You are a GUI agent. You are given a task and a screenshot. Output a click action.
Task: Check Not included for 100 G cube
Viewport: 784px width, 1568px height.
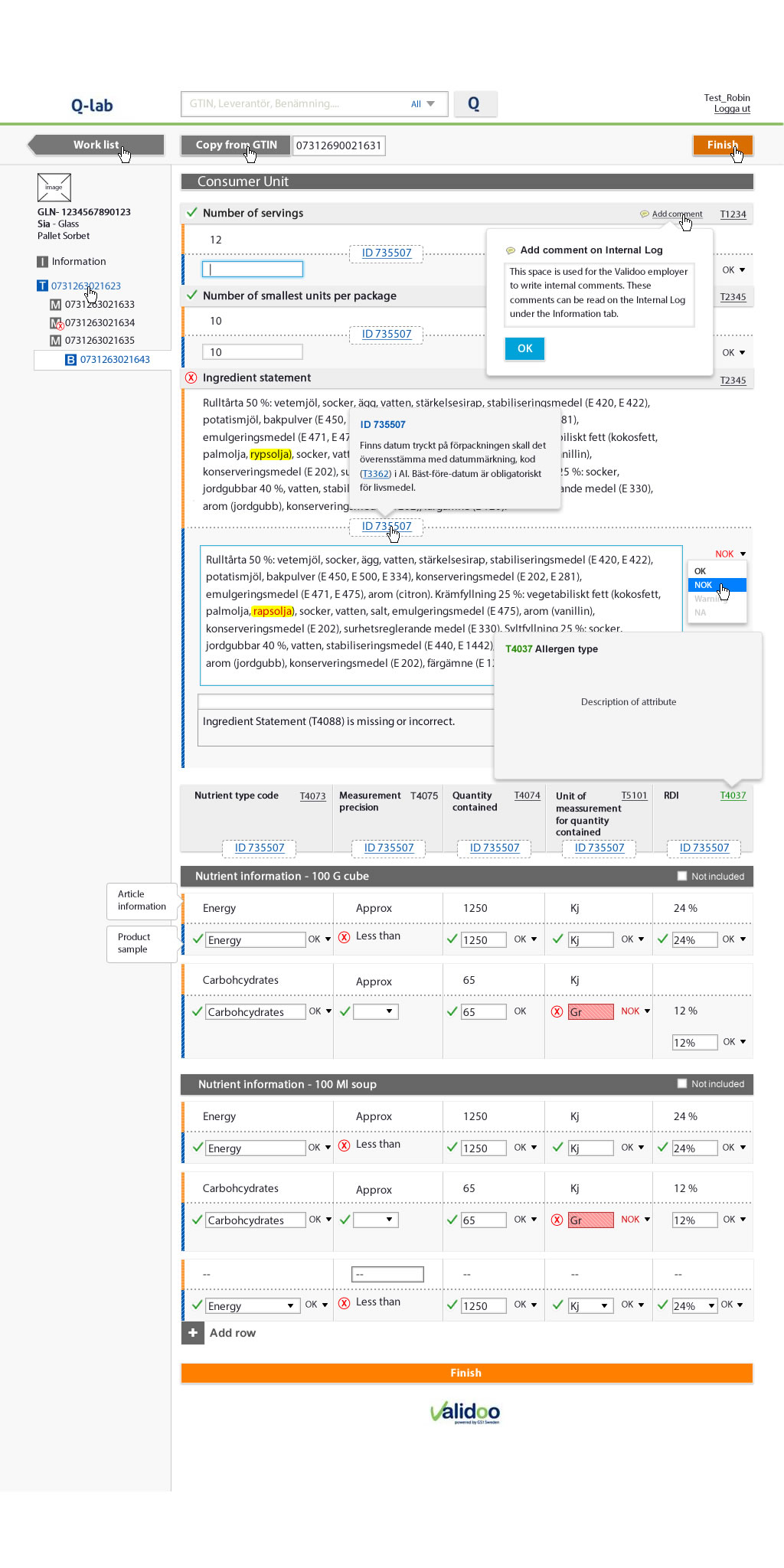682,876
